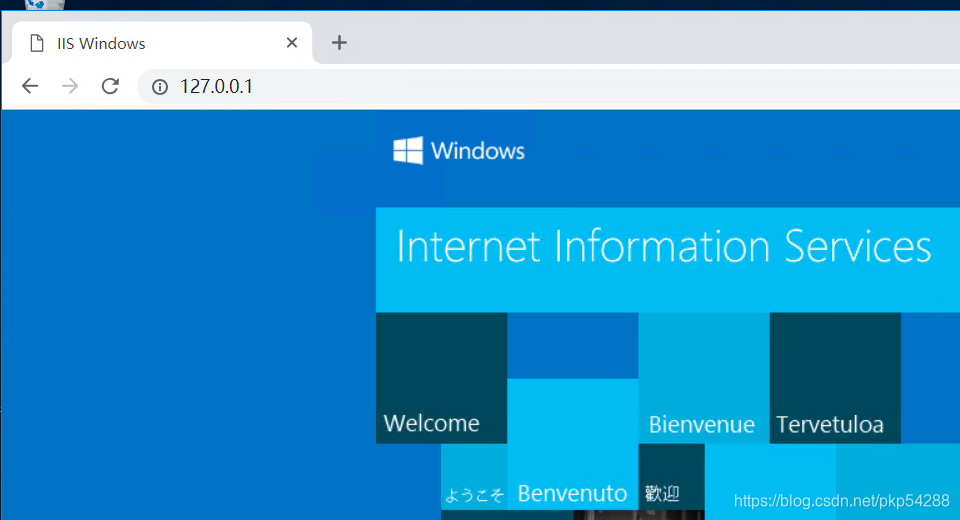Select the Bienvenue tile
The height and width of the screenshot is (520, 960).
704,378
